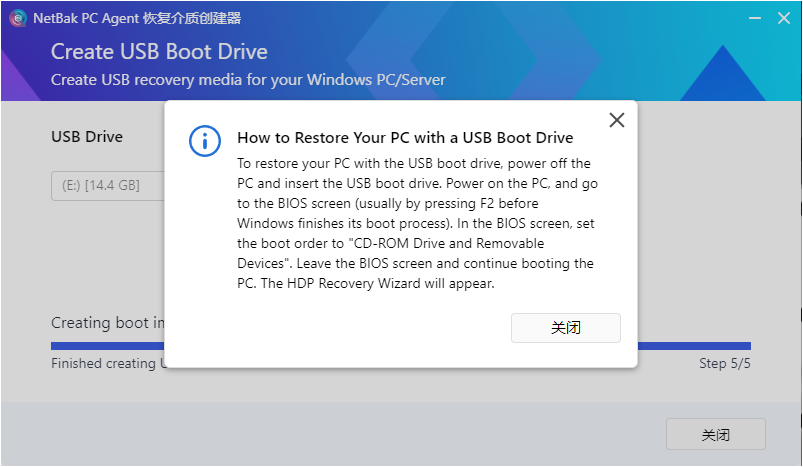Close the NetBak PC Agent window
Viewport: 803px width, 467px height.
coord(784,18)
